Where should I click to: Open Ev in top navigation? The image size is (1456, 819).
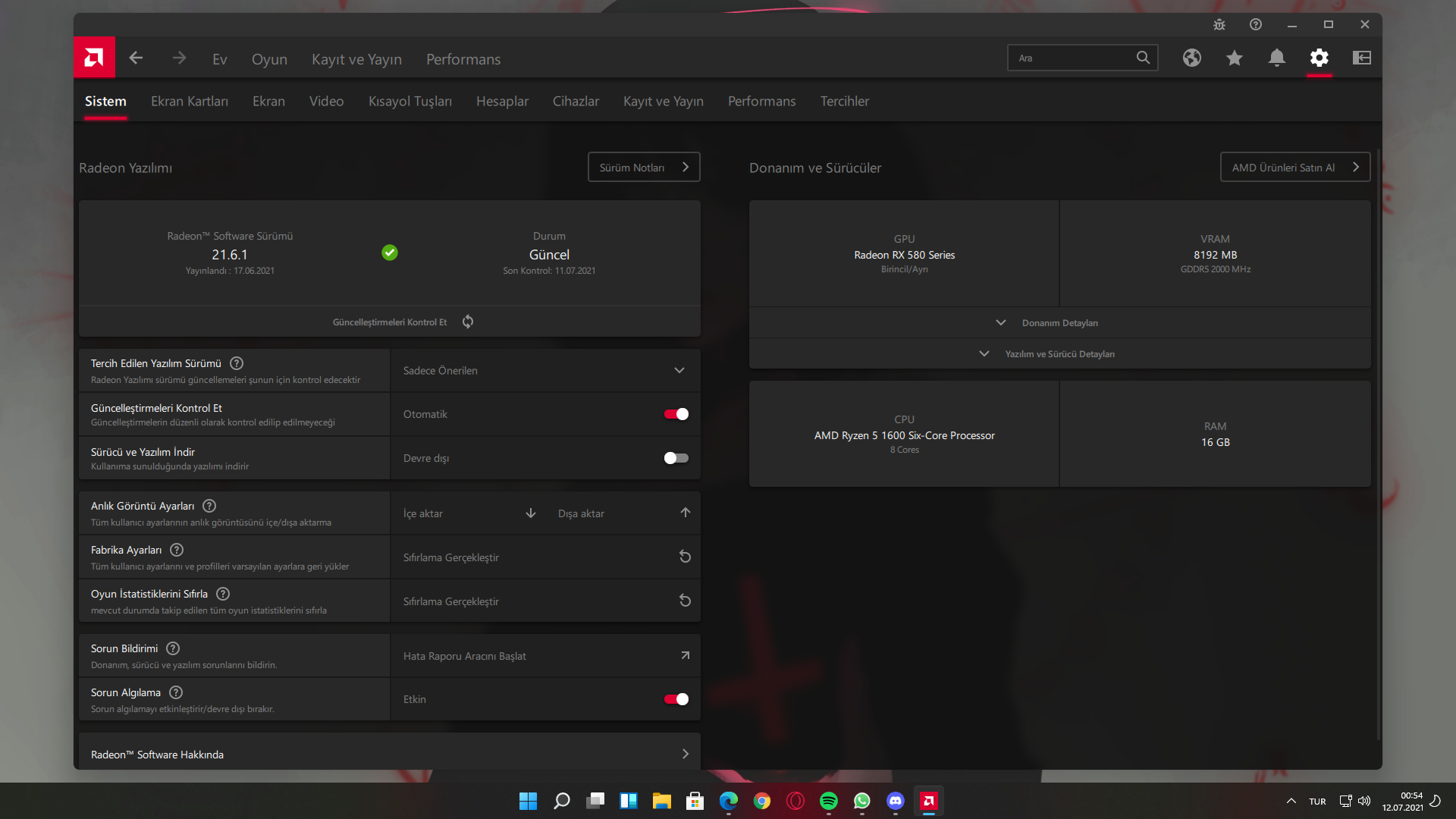pos(220,59)
